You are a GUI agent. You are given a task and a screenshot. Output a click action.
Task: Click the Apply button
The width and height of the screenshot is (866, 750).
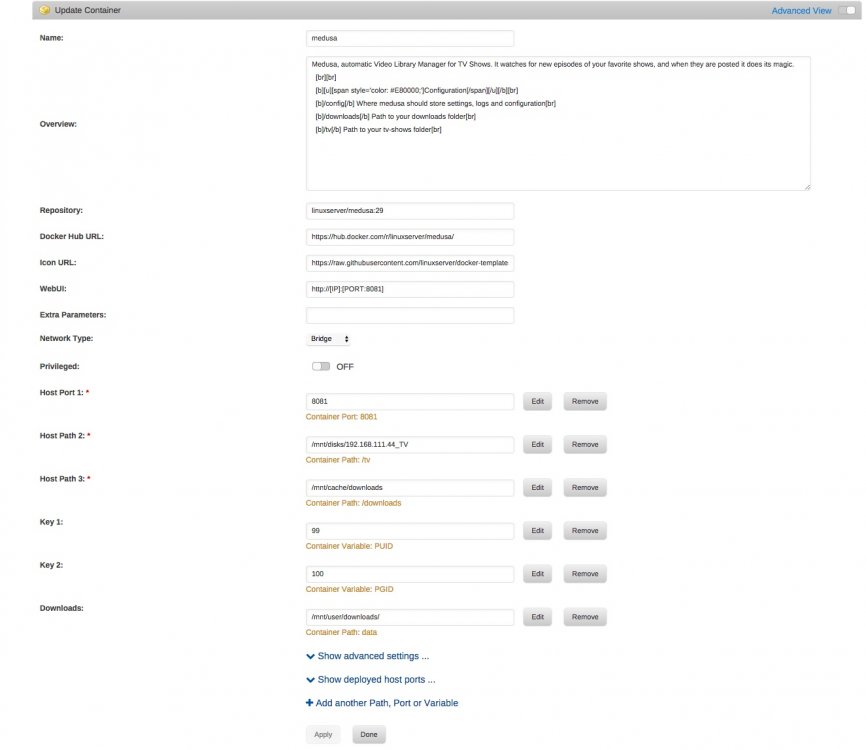coord(323,735)
